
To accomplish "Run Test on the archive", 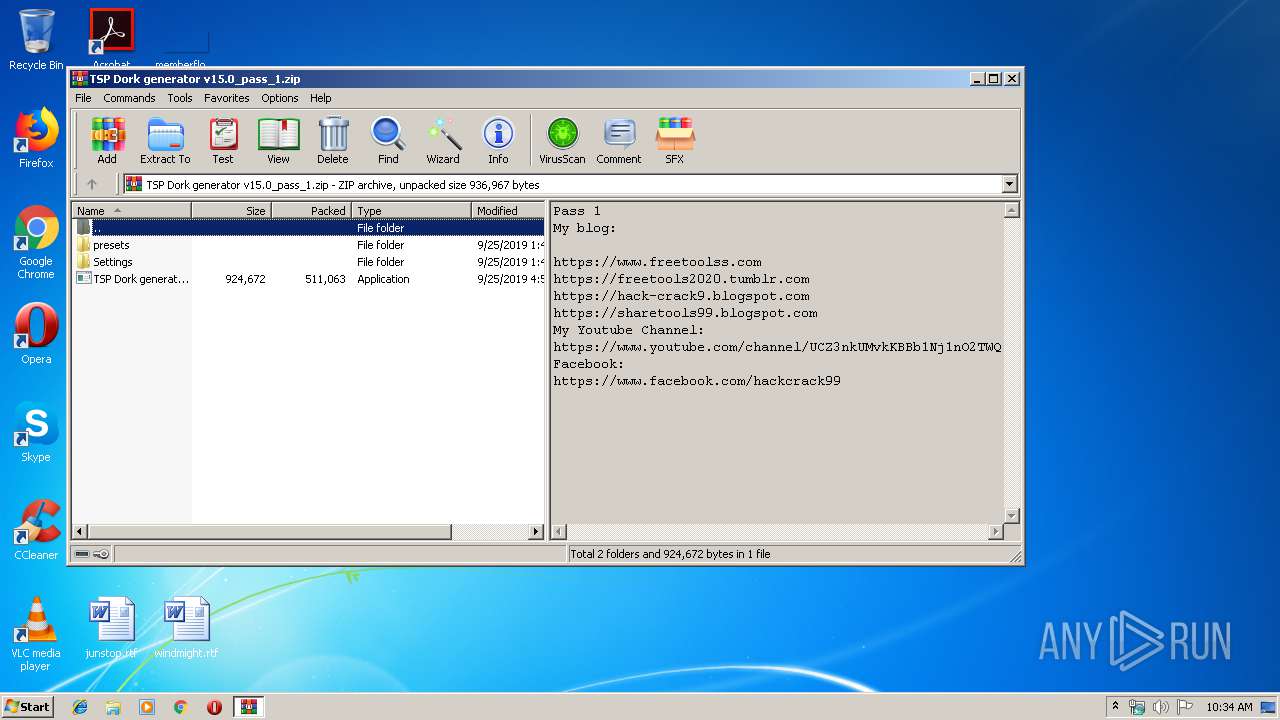I will (223, 140).
